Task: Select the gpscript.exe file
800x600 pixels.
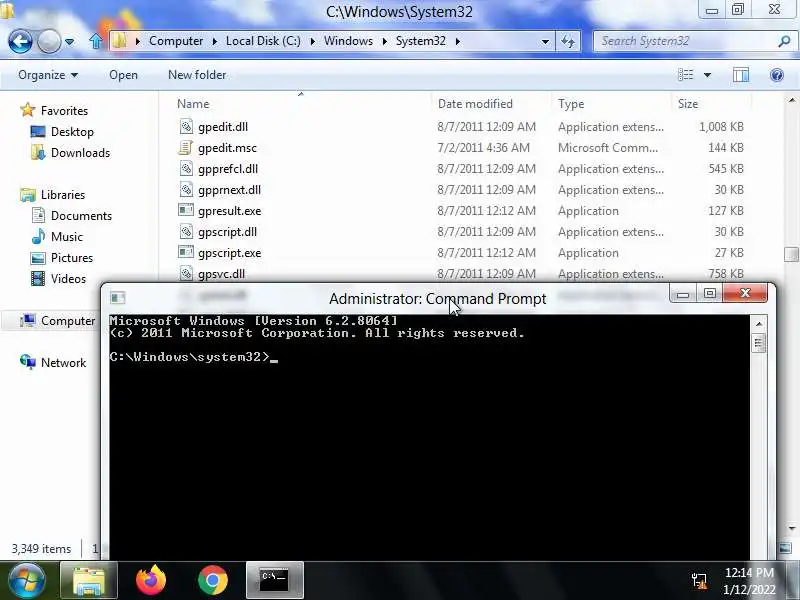Action: tap(229, 253)
